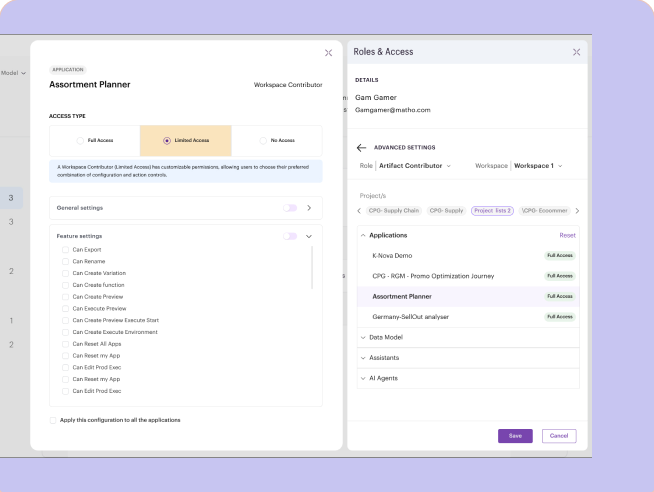The width and height of the screenshot is (654, 492).
Task: Tick the Can Create Preview checkbox
Action: click(65, 297)
